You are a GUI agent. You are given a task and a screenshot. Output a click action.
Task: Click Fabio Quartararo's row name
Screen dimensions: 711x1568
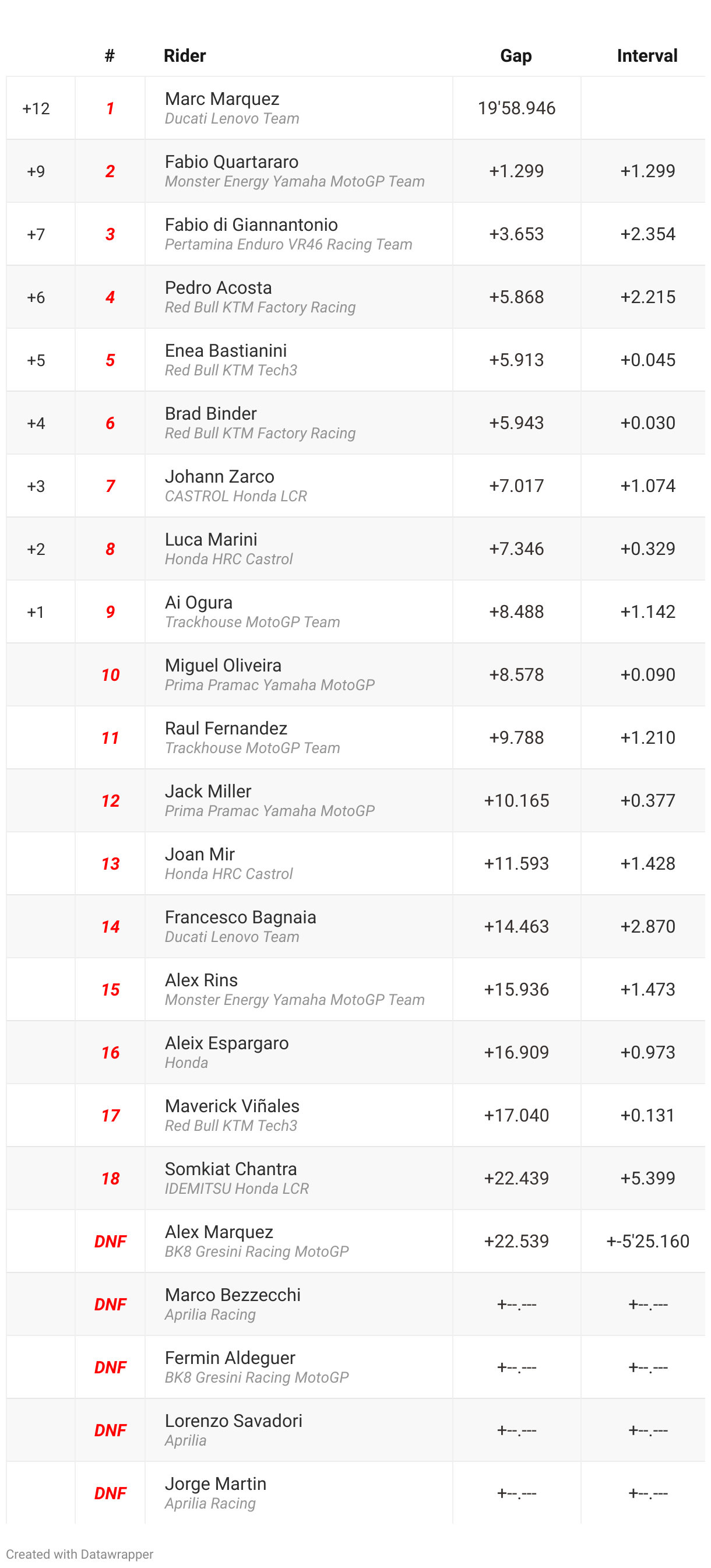(231, 161)
